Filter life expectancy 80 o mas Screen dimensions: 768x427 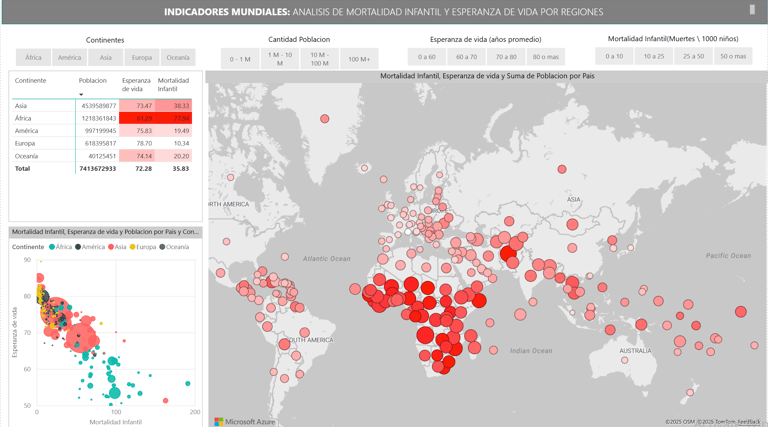546,57
